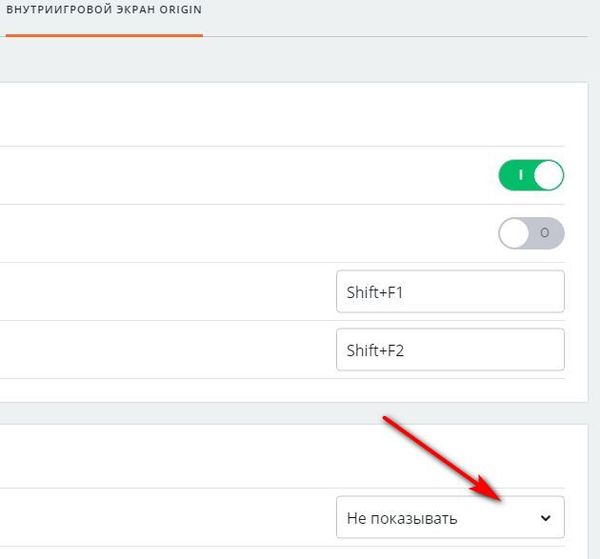The height and width of the screenshot is (559, 600).
Task: Click the white knob of the gray toggle
Action: point(514,233)
